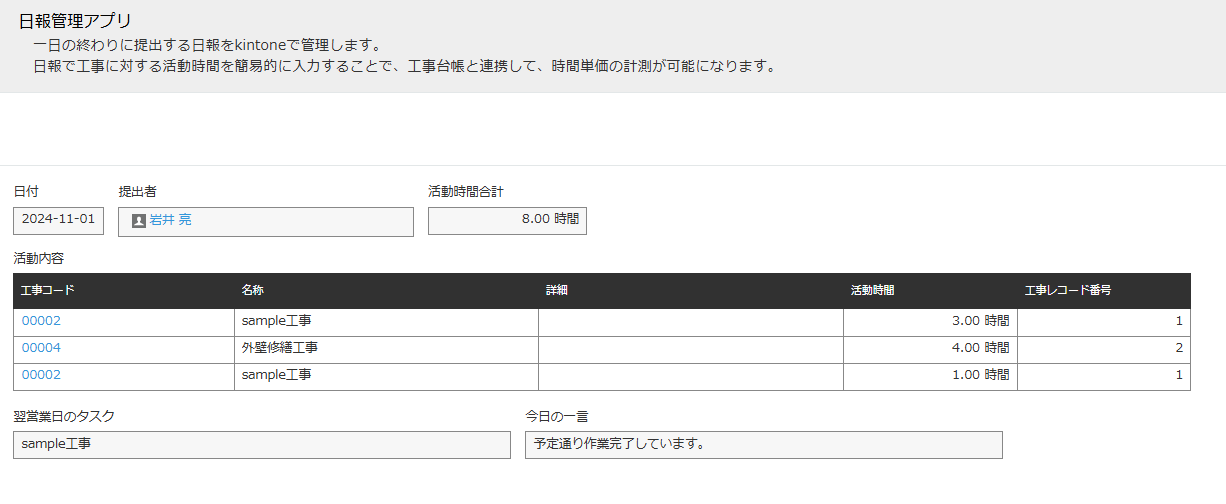Click the 工事レコード番号 column header
The image size is (1226, 504).
coord(1068,291)
